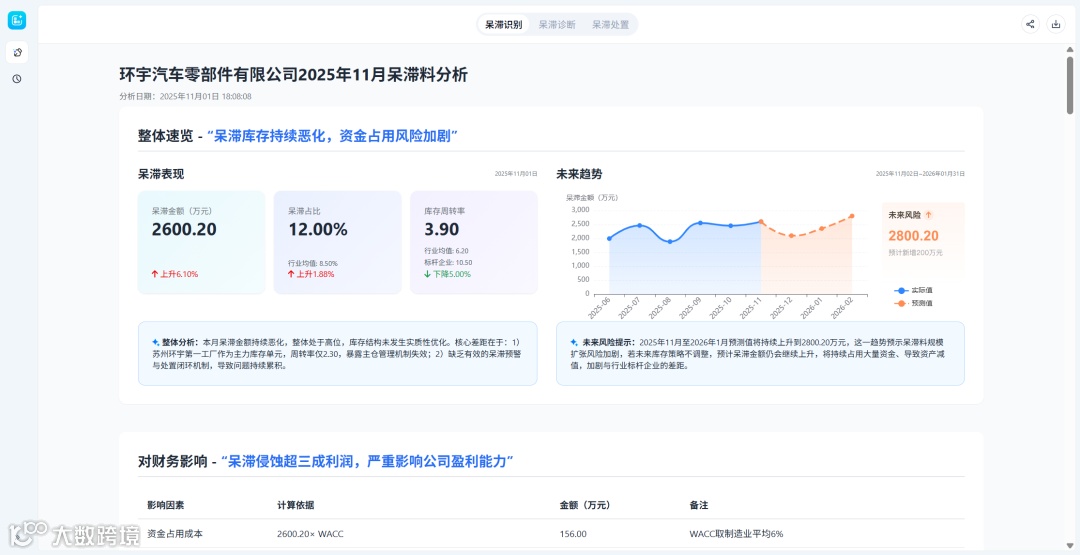Viewport: 1080px width, 555px height.
Task: Click the 金额（万元） column header
Action: [x=585, y=505]
